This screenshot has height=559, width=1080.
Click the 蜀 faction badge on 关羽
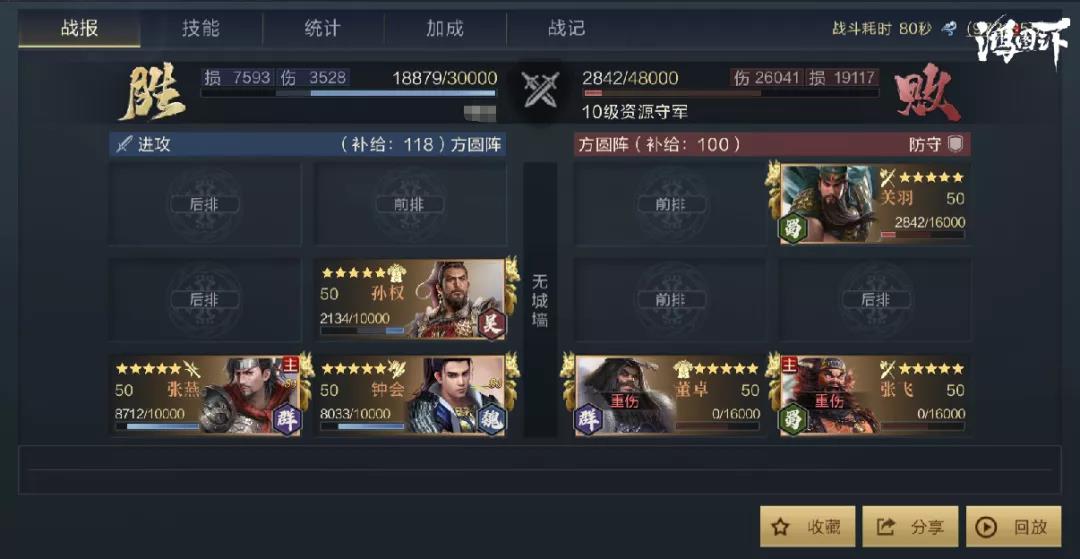click(x=792, y=228)
